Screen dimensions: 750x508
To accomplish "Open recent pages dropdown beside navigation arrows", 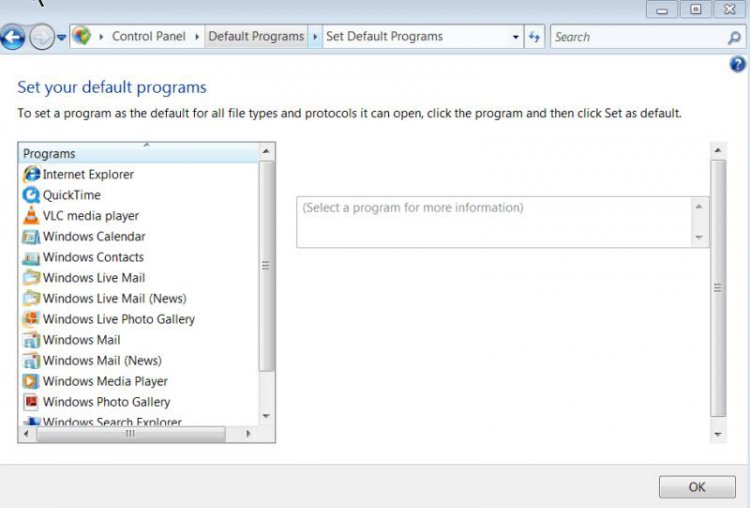I will coord(61,37).
